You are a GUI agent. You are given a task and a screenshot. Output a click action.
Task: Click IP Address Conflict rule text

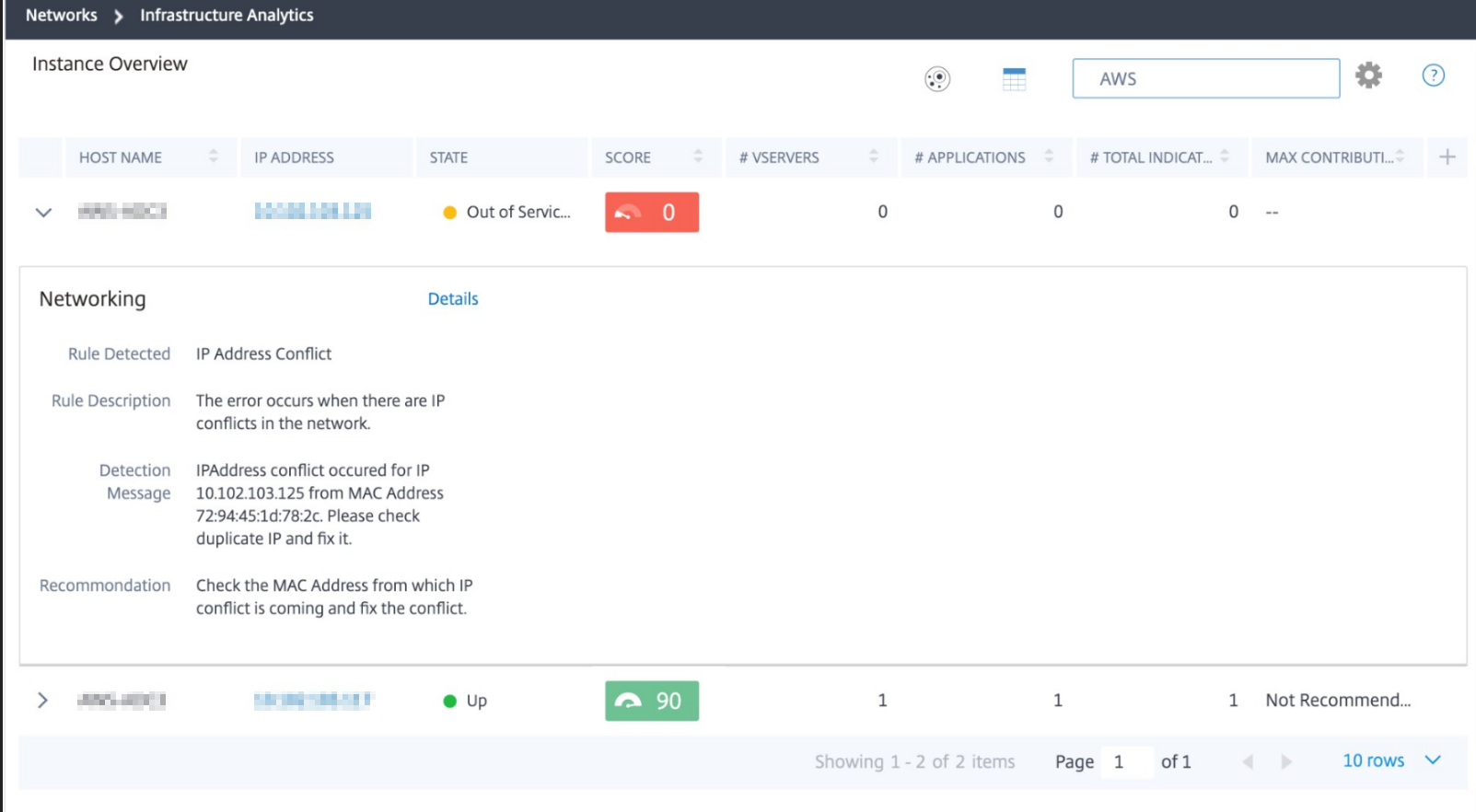click(263, 354)
